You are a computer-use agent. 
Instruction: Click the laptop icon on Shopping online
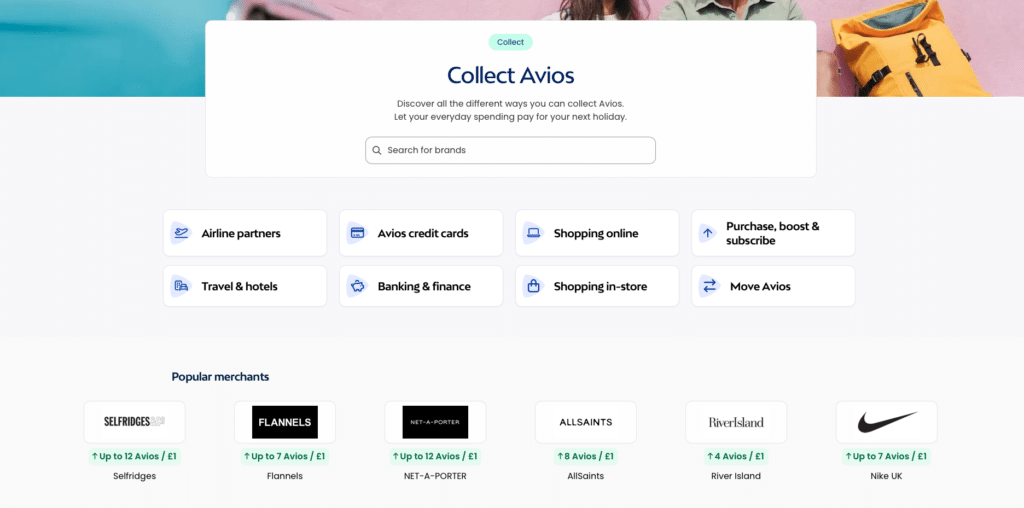click(x=534, y=233)
